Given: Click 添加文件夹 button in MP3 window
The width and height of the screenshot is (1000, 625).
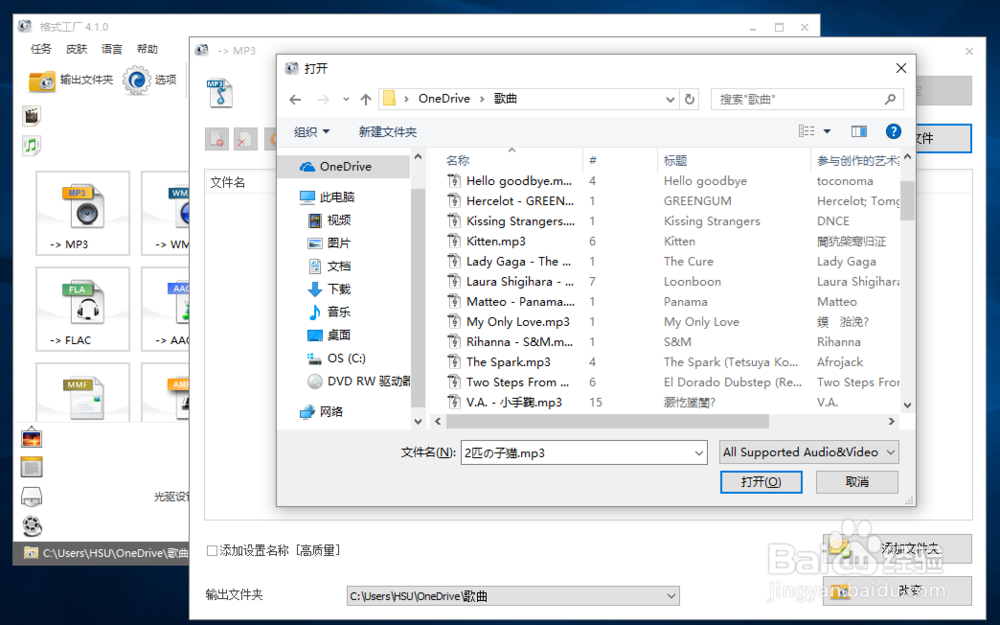Looking at the screenshot, I should pos(897,548).
